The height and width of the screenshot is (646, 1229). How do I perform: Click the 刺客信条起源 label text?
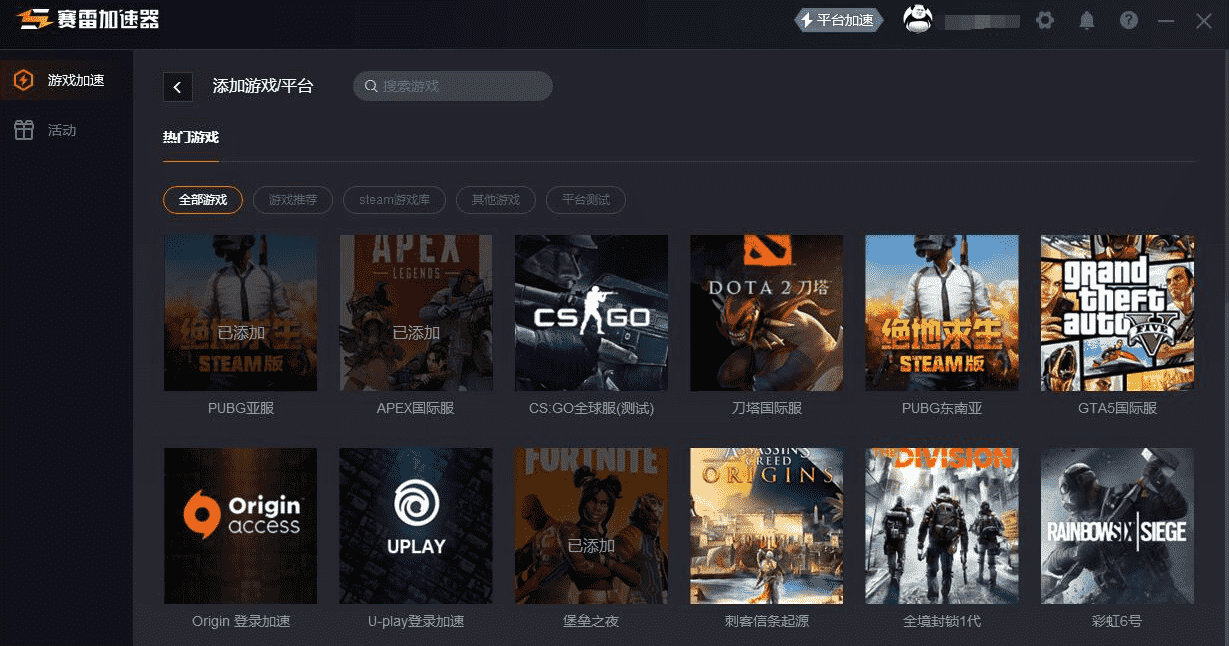pos(767,621)
